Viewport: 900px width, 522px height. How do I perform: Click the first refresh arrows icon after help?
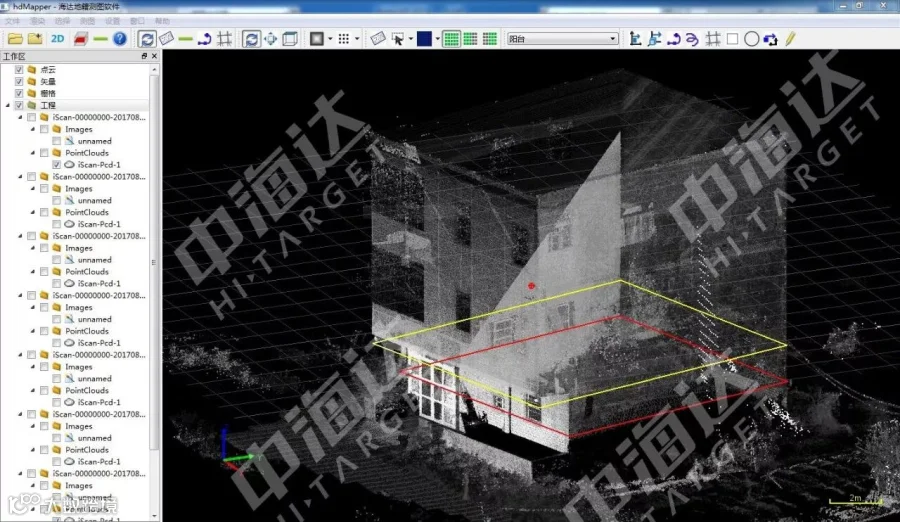[x=147, y=39]
